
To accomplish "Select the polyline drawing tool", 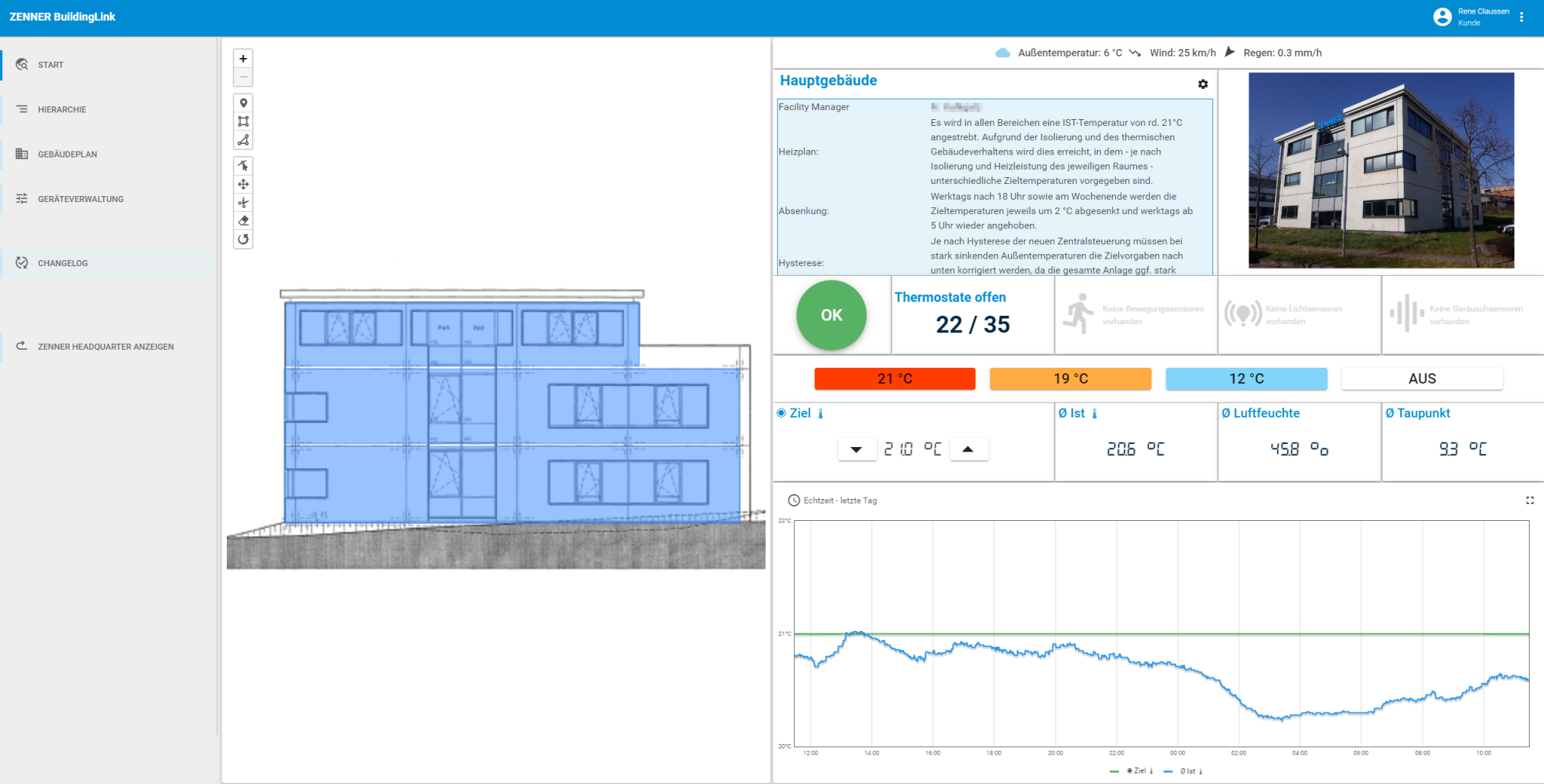I will pyautogui.click(x=243, y=139).
